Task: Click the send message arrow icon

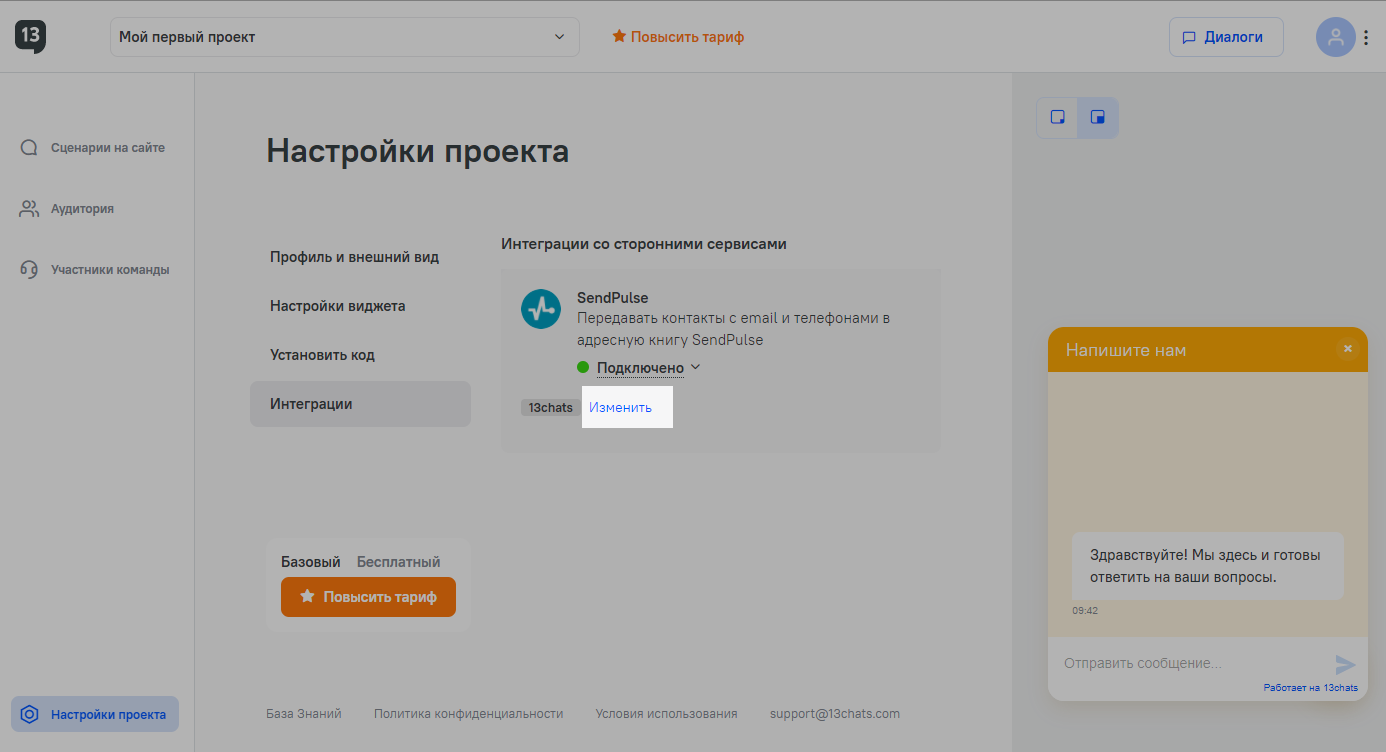Action: point(1345,664)
